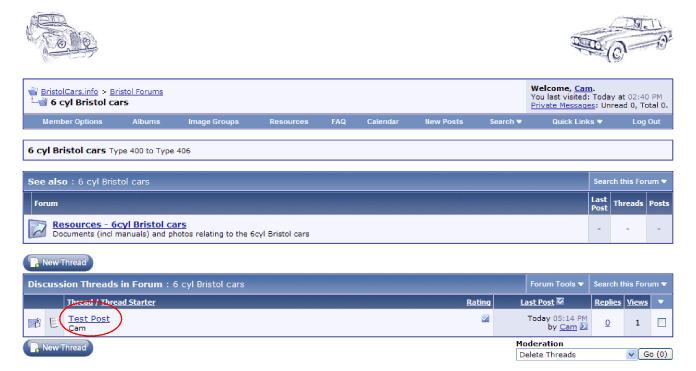Click the Go (0) moderation button
This screenshot has width=696, height=371.
pyautogui.click(x=655, y=354)
